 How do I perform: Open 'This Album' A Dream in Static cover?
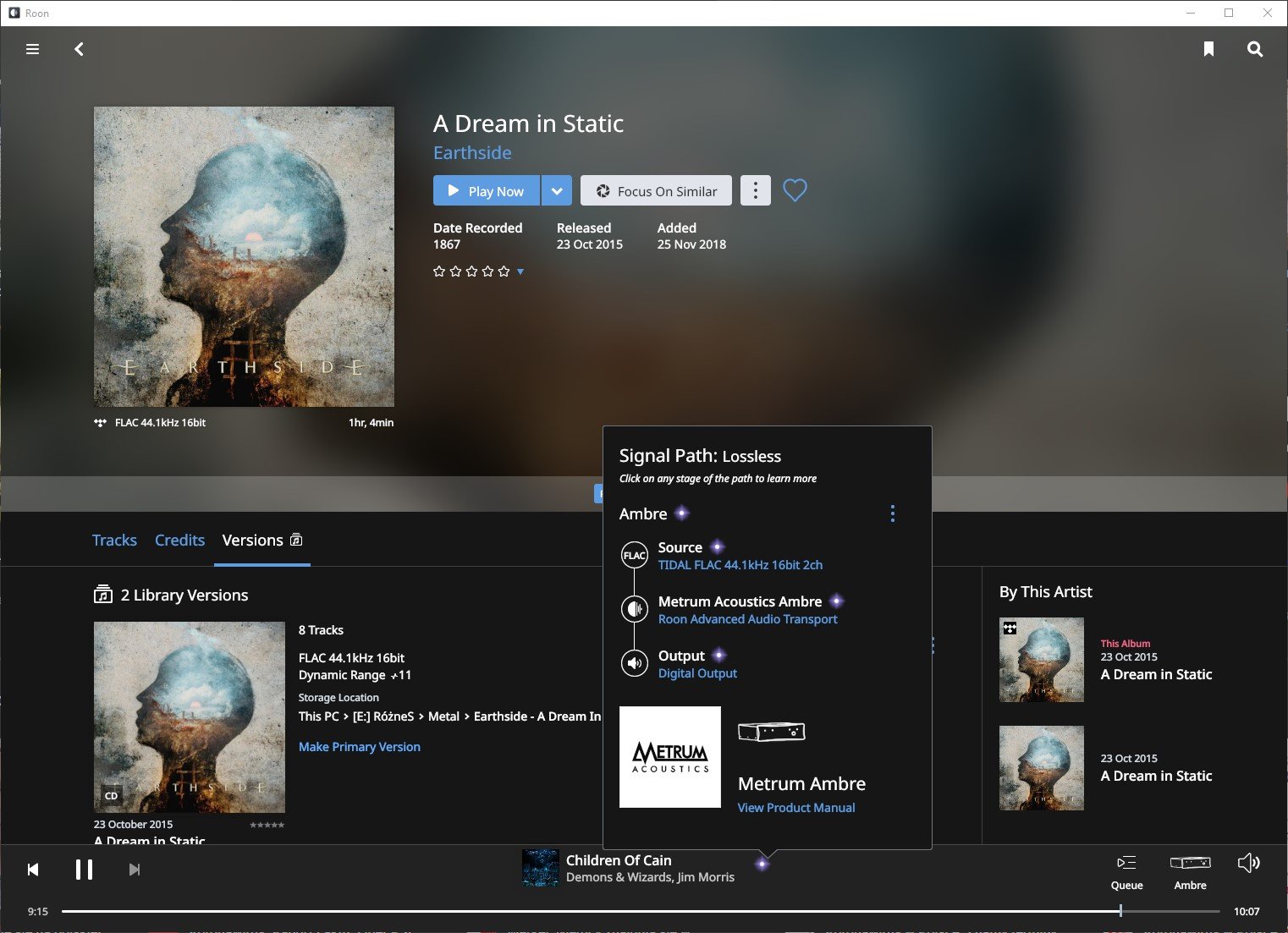click(1042, 660)
